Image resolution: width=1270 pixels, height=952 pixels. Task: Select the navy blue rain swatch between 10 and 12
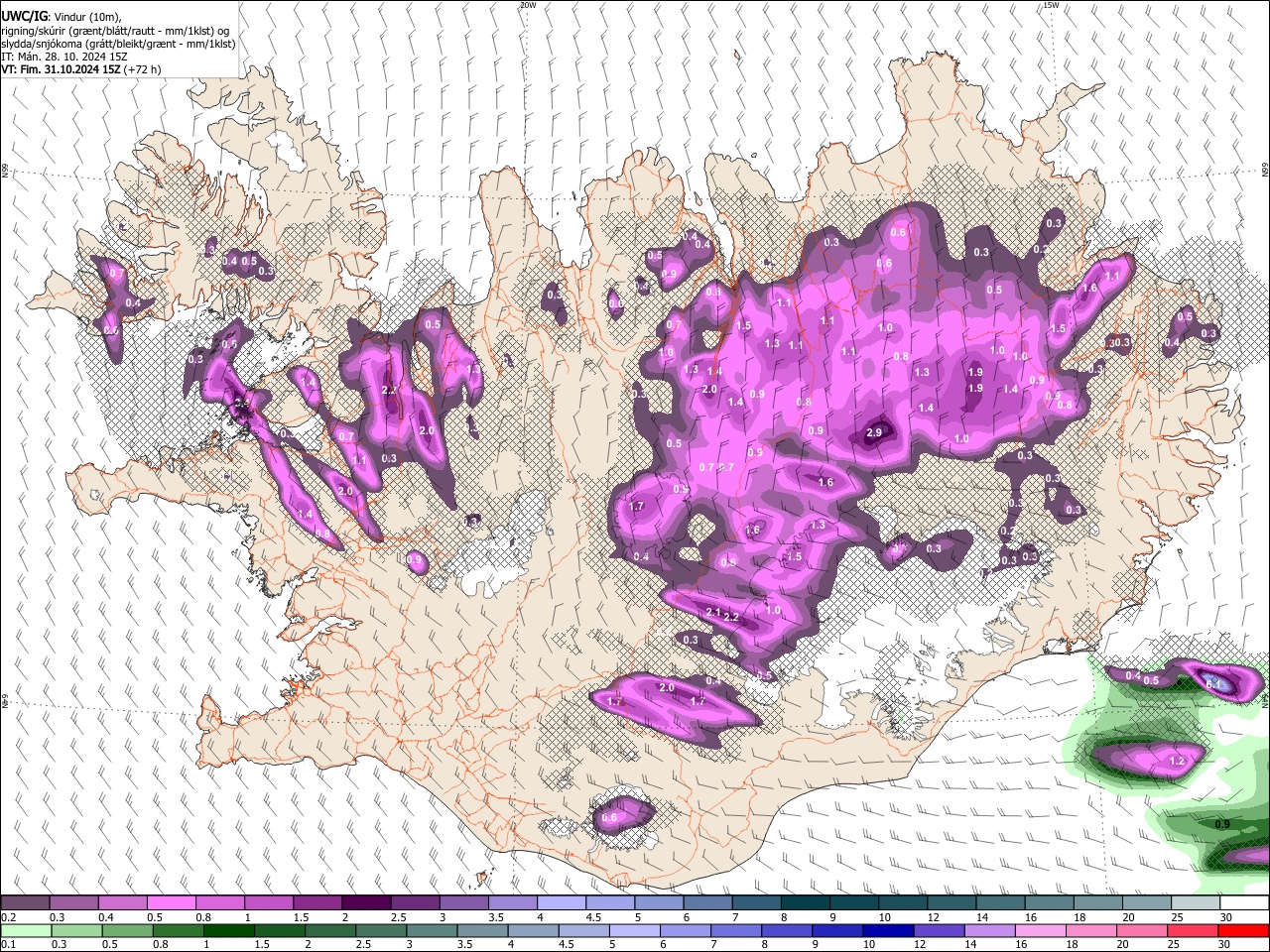(x=887, y=931)
